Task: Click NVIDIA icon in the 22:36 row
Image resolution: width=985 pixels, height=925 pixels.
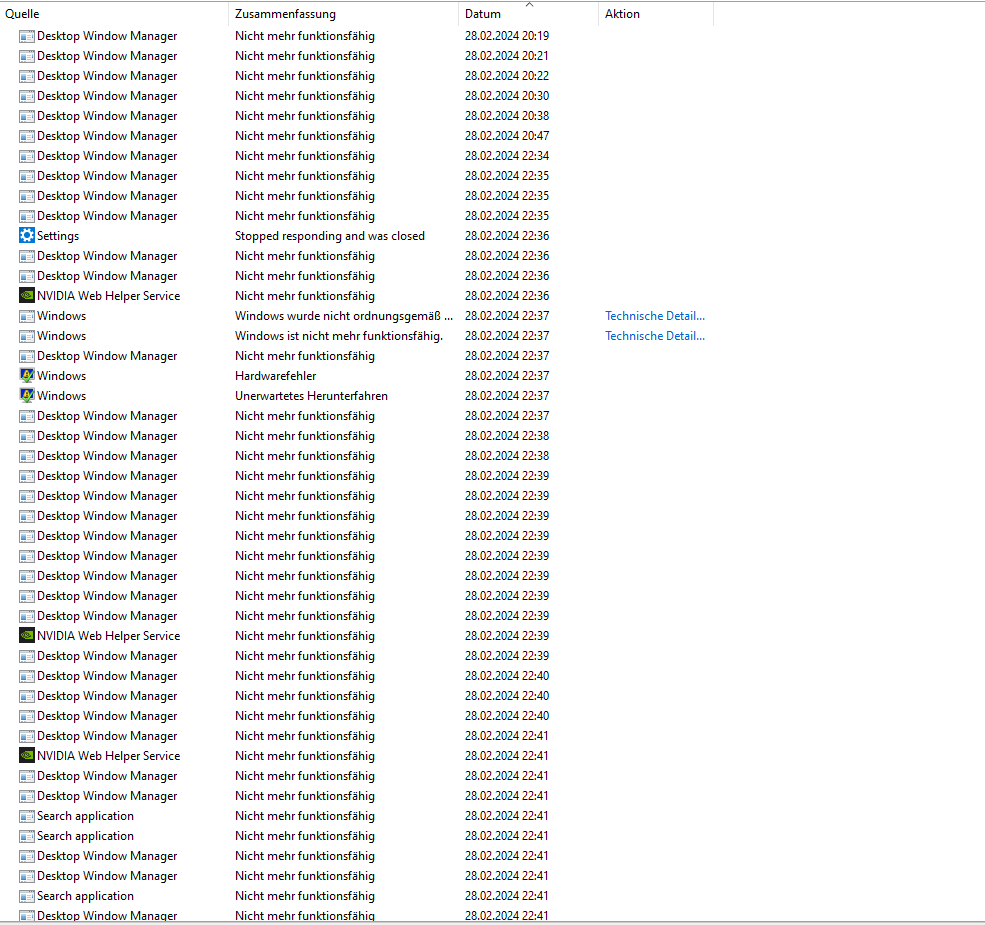Action: (x=26, y=295)
